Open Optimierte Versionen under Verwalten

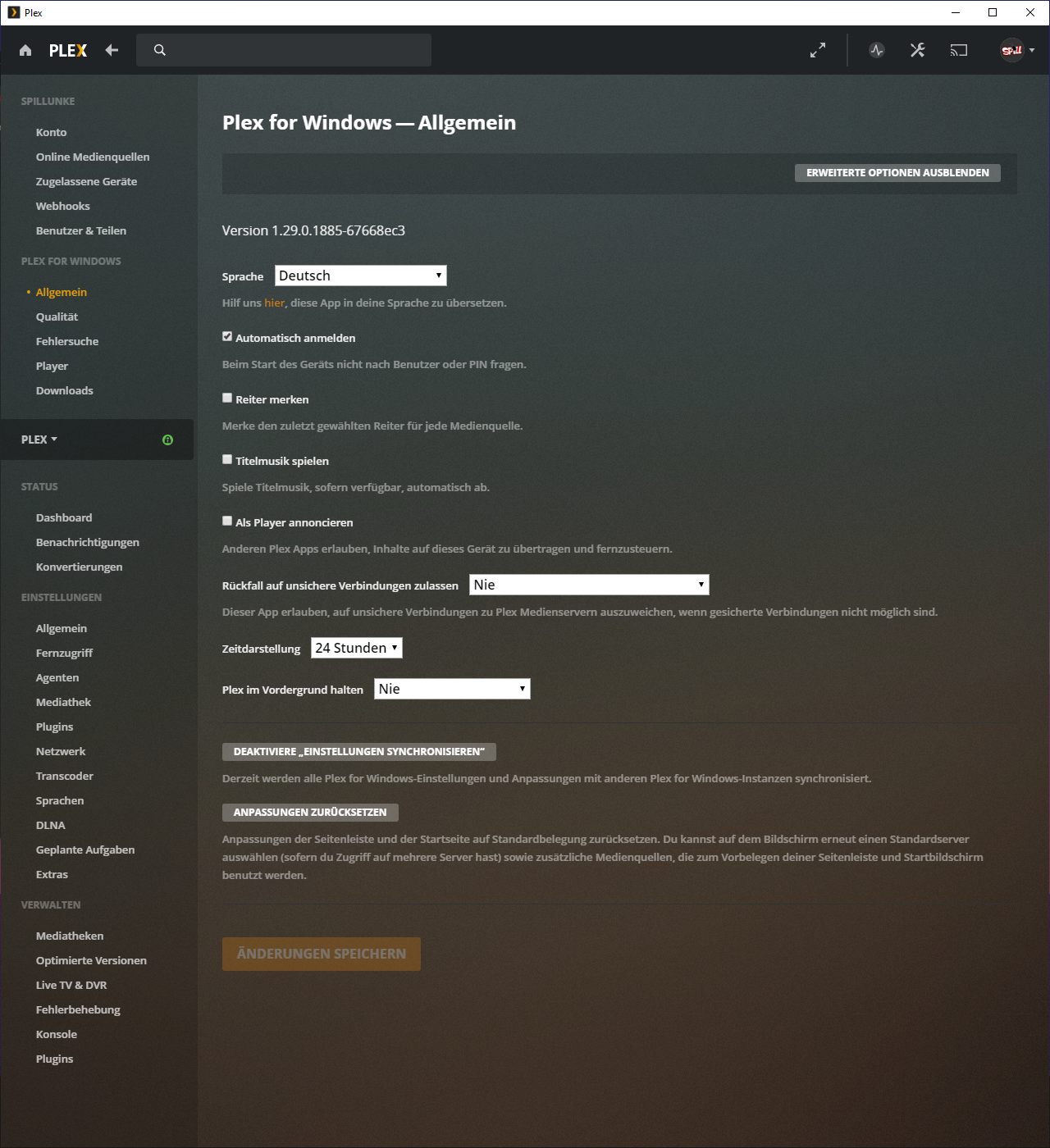coord(91,960)
